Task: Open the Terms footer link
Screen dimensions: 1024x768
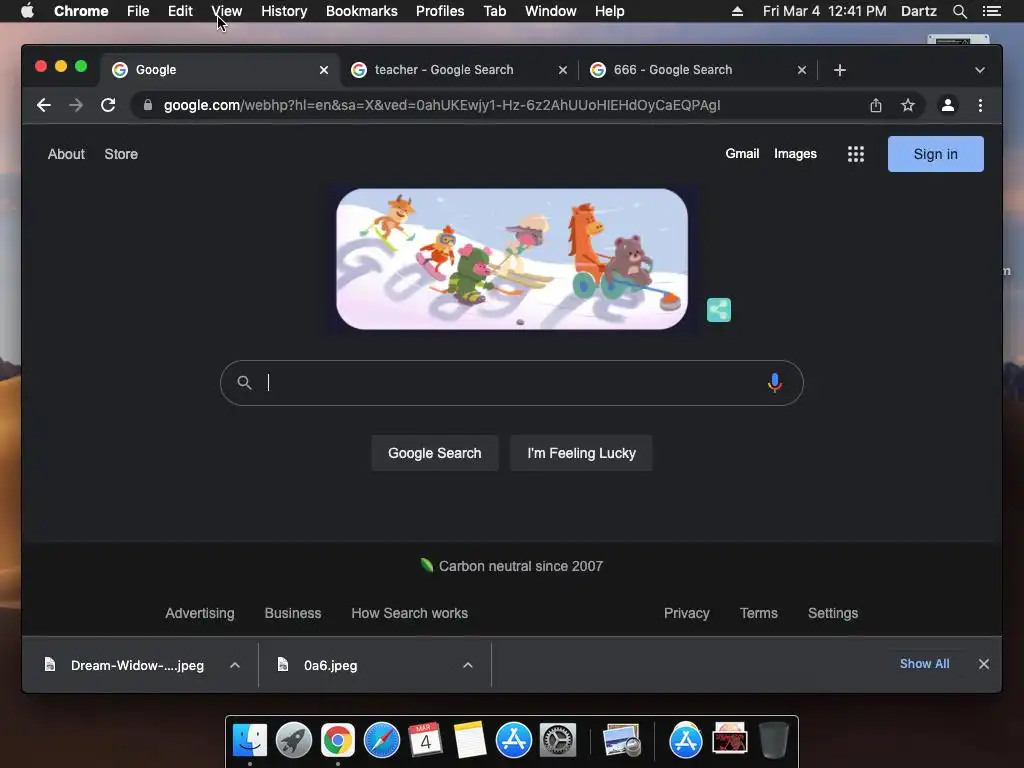Action: point(758,613)
